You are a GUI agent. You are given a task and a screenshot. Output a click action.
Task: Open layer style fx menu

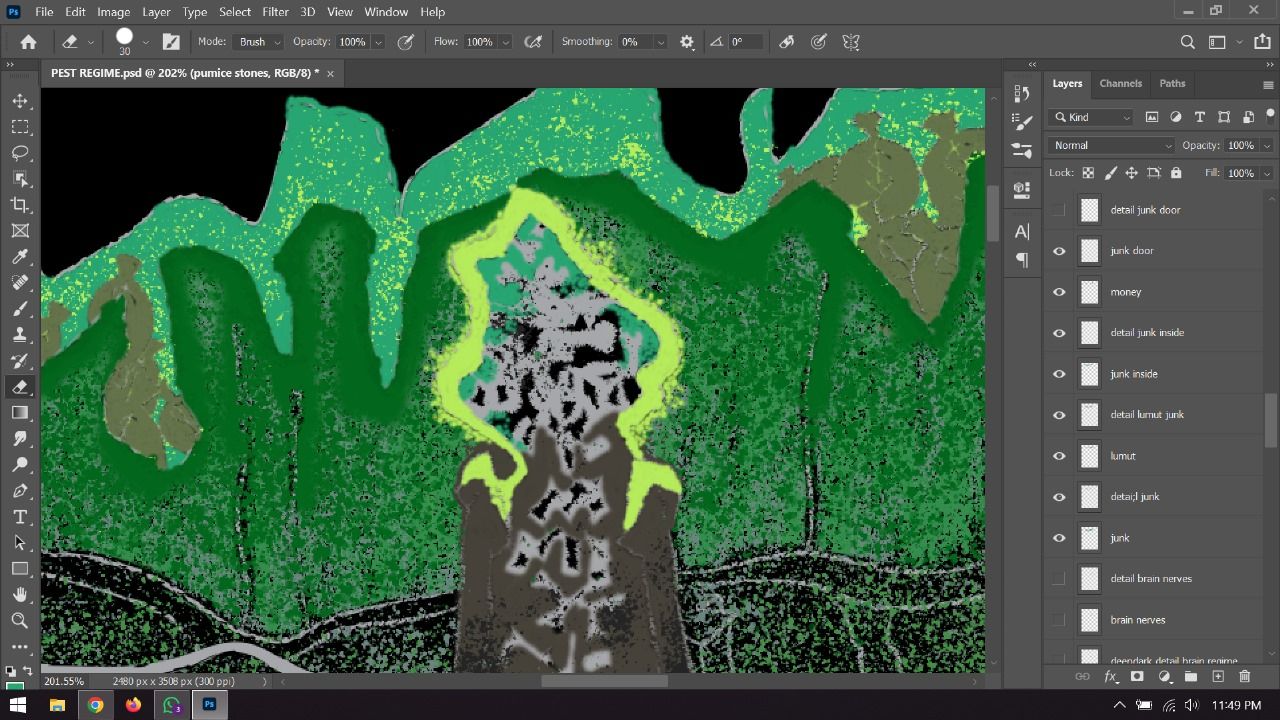coord(1110,677)
